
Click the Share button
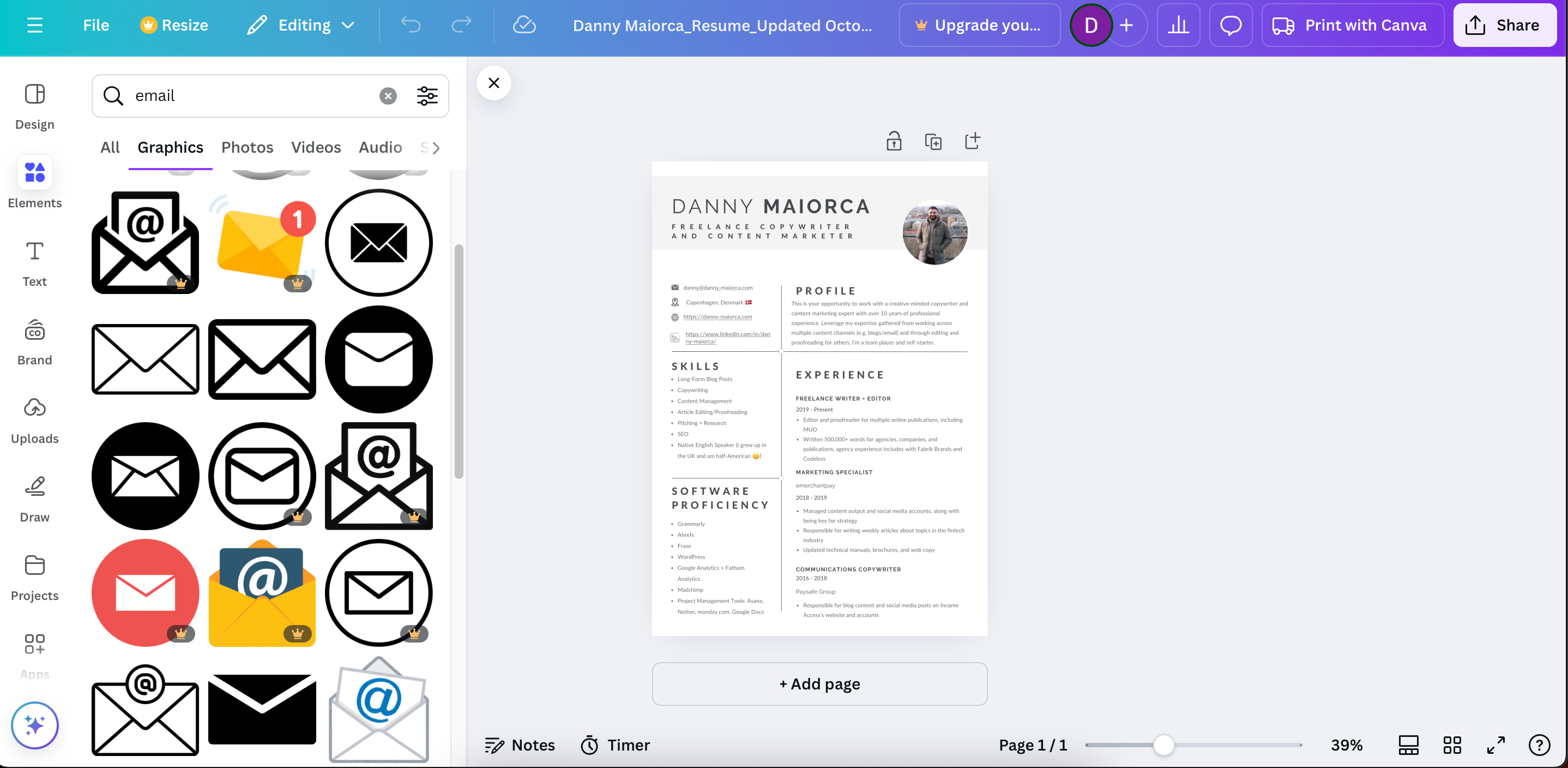(x=1504, y=25)
